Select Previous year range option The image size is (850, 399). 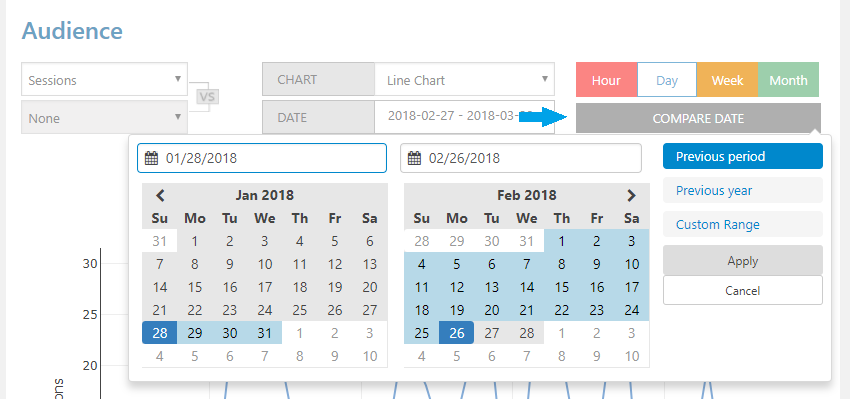(743, 191)
